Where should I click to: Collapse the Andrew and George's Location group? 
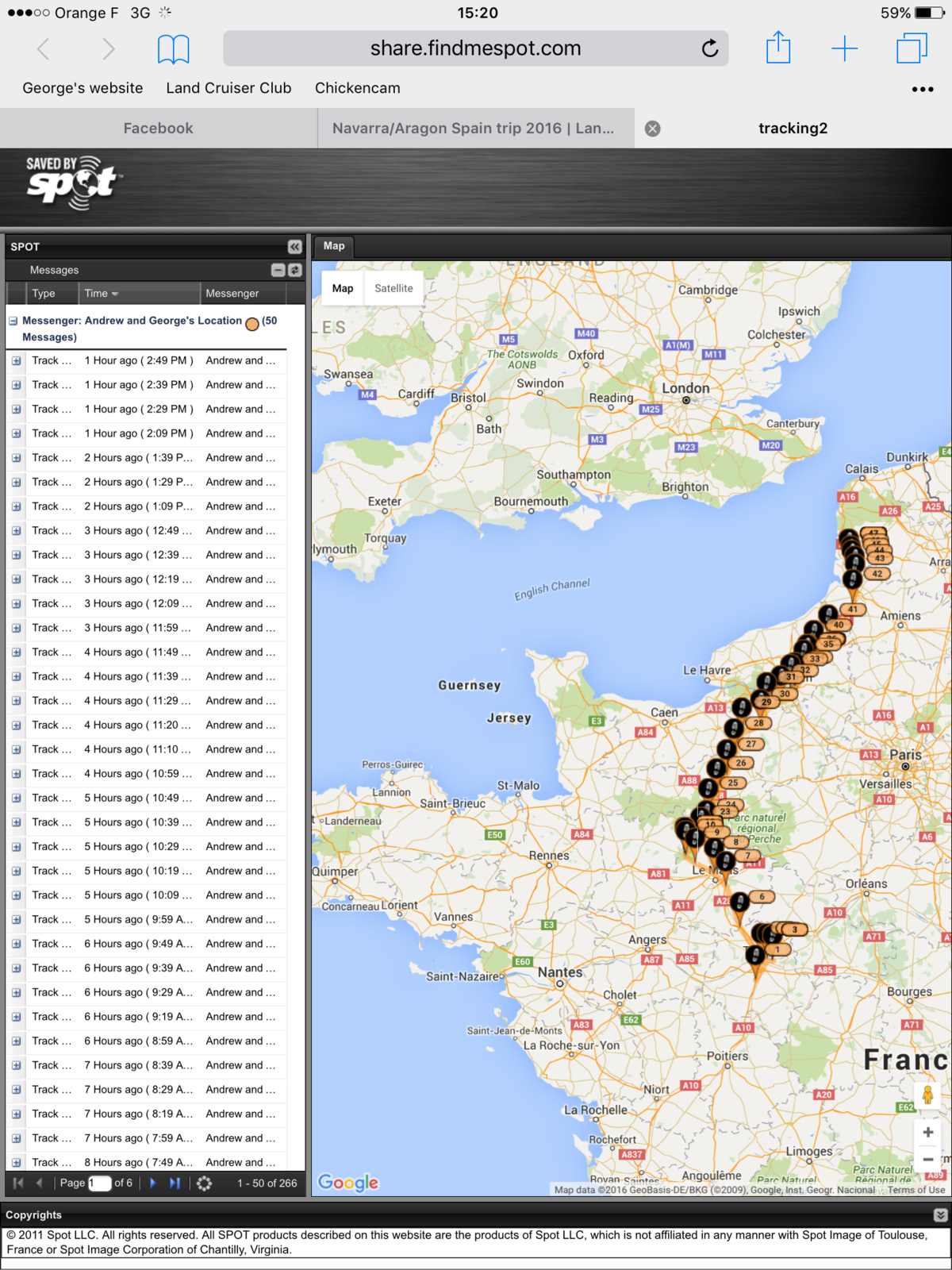[x=13, y=321]
